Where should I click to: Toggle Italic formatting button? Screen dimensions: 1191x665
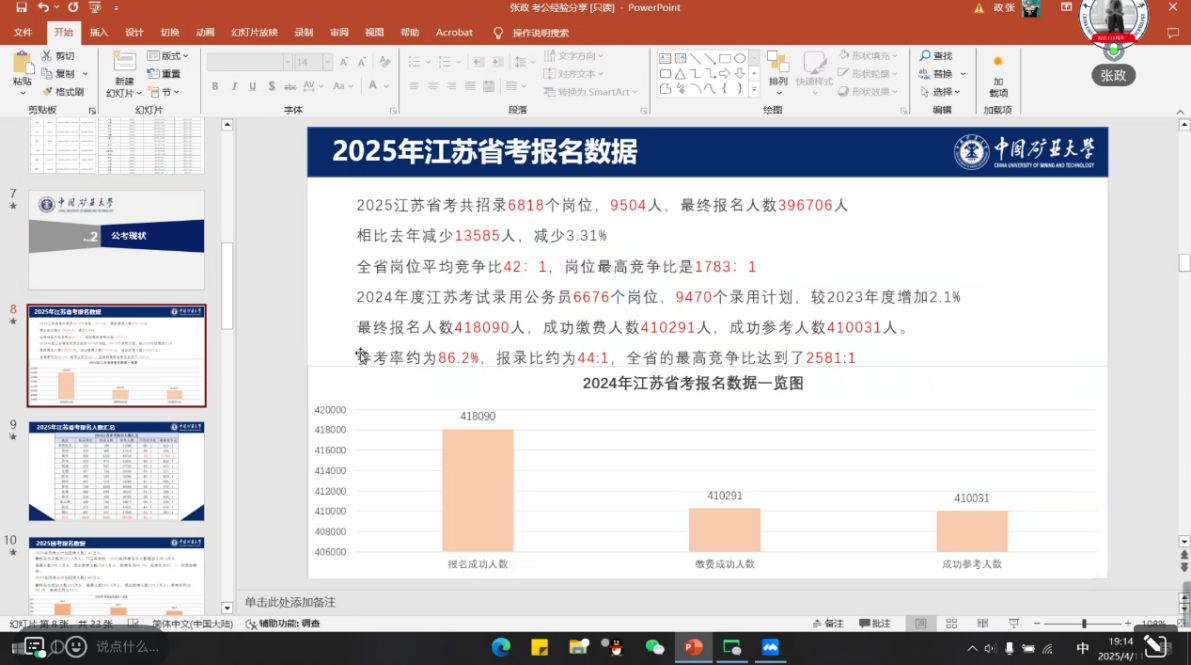coord(234,86)
